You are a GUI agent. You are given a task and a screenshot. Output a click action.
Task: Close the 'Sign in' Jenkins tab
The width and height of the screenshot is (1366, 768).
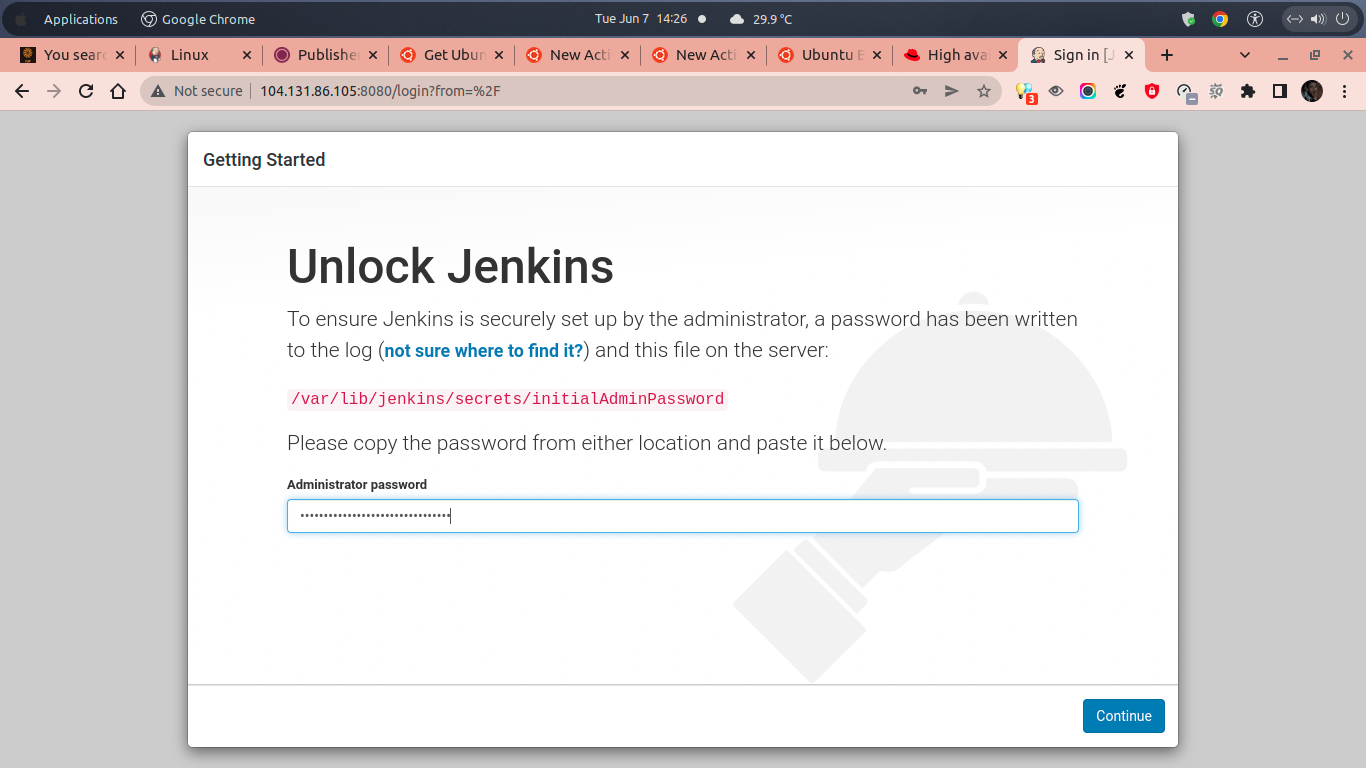[x=1129, y=55]
